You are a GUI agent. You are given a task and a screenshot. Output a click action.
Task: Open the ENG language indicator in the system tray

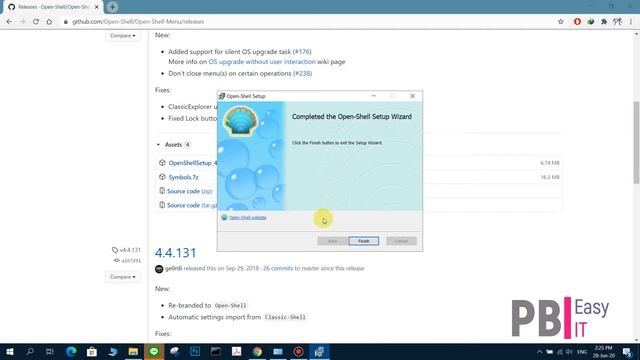pyautogui.click(x=582, y=351)
